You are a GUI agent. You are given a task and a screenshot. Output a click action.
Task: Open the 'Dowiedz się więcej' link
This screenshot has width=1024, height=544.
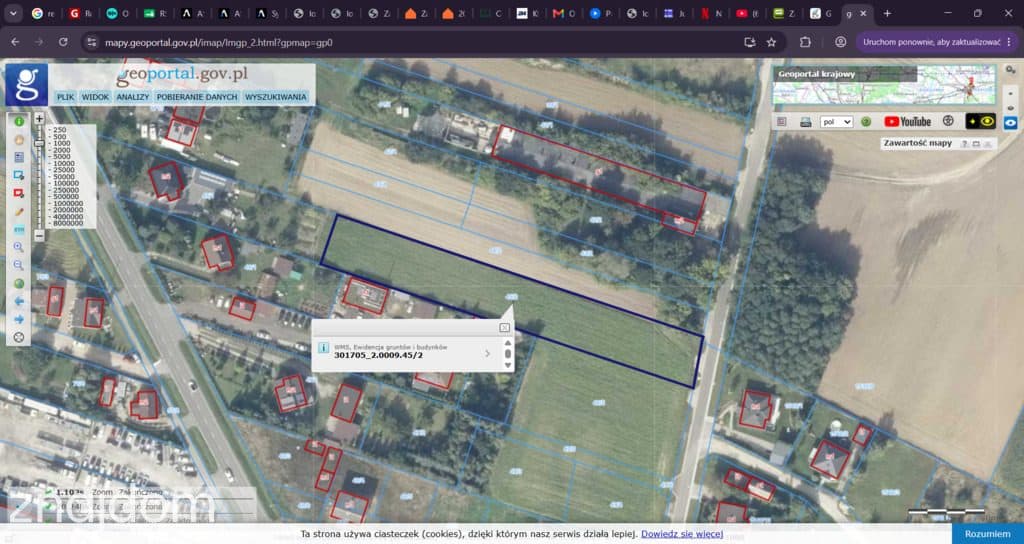tap(682, 534)
